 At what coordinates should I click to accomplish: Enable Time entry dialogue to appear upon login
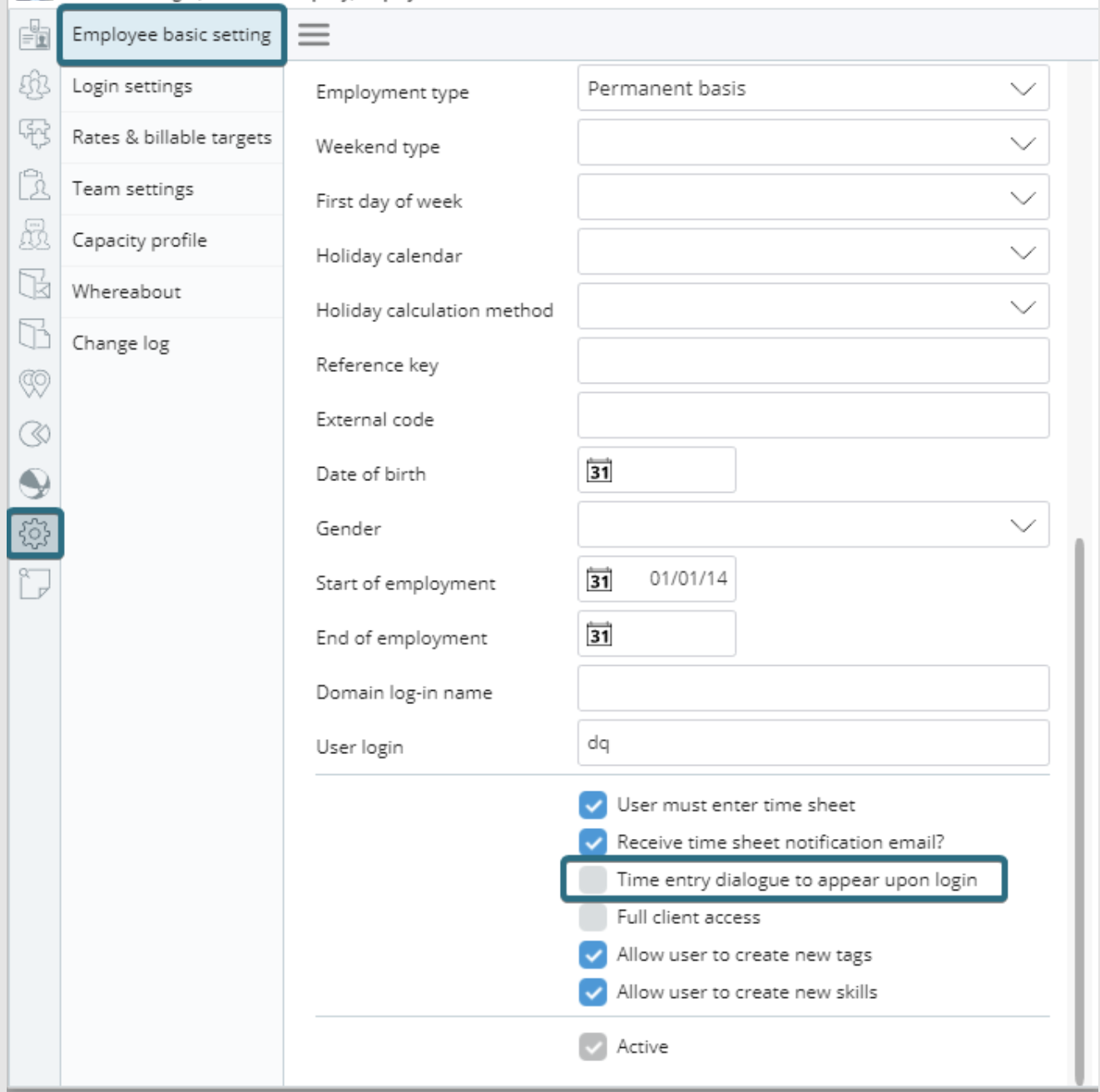point(592,877)
